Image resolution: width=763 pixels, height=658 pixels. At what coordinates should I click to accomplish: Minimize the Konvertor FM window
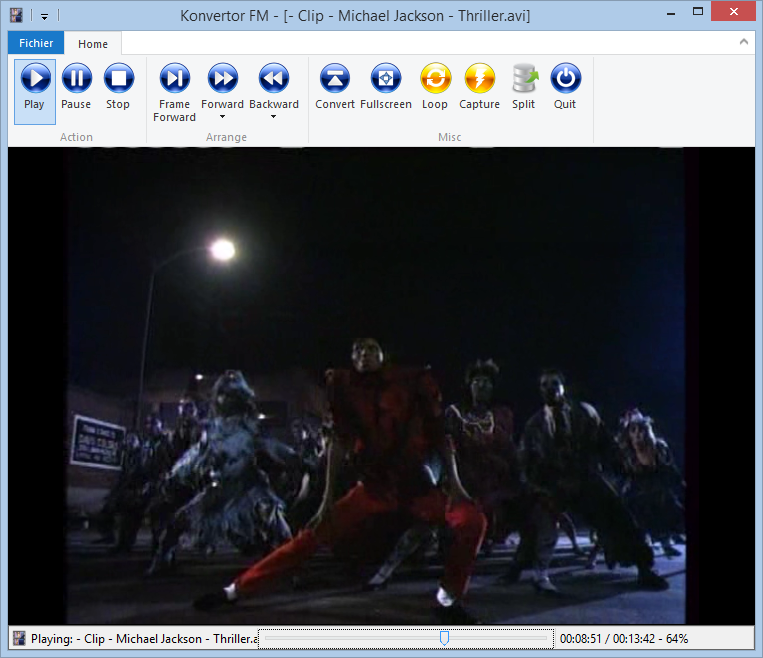tap(671, 13)
